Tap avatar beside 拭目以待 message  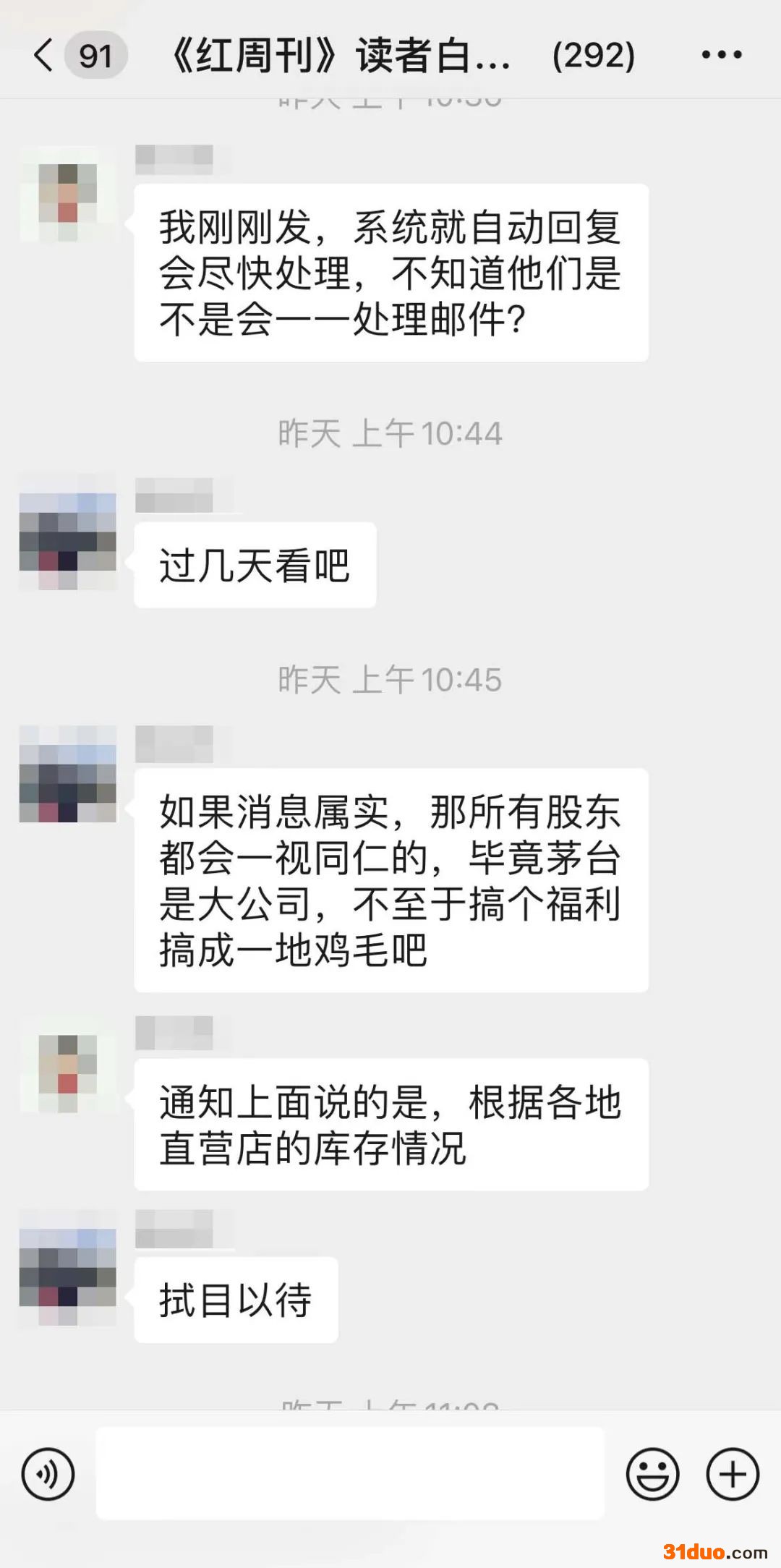(x=67, y=1267)
